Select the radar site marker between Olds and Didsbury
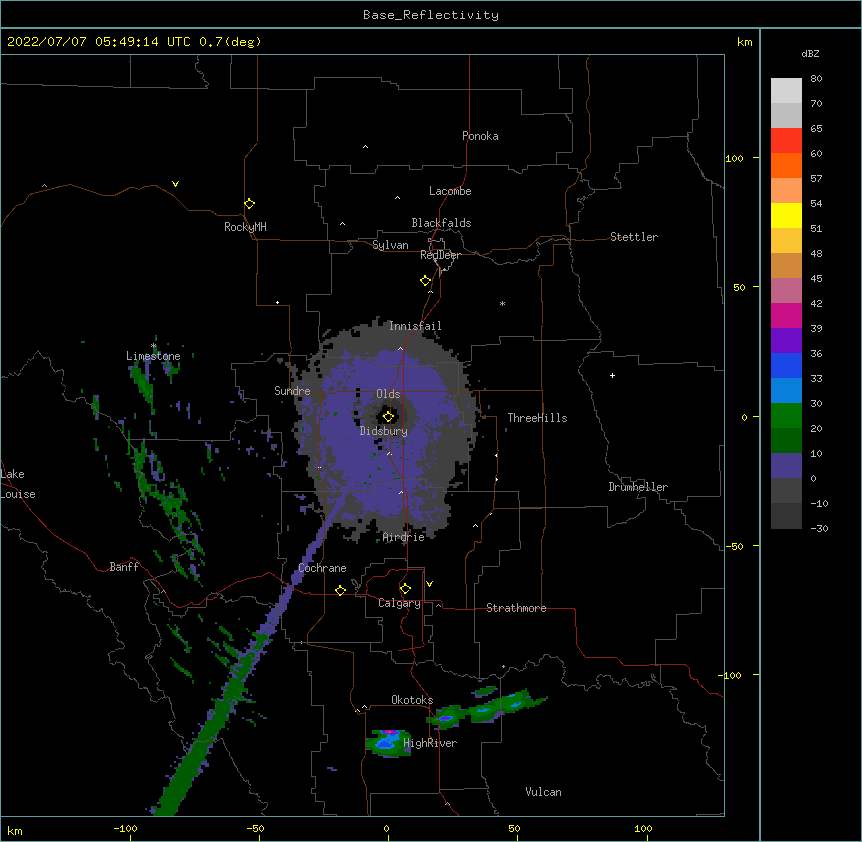Image resolution: width=862 pixels, height=842 pixels. pos(388,417)
